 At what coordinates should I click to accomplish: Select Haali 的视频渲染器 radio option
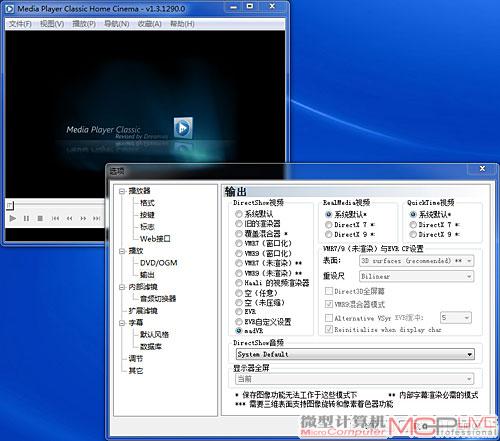pyautogui.click(x=239, y=283)
